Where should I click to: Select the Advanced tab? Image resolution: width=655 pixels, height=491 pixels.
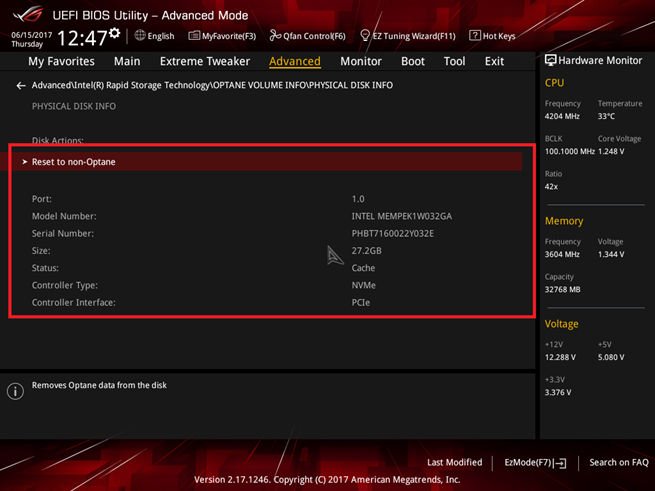[295, 61]
